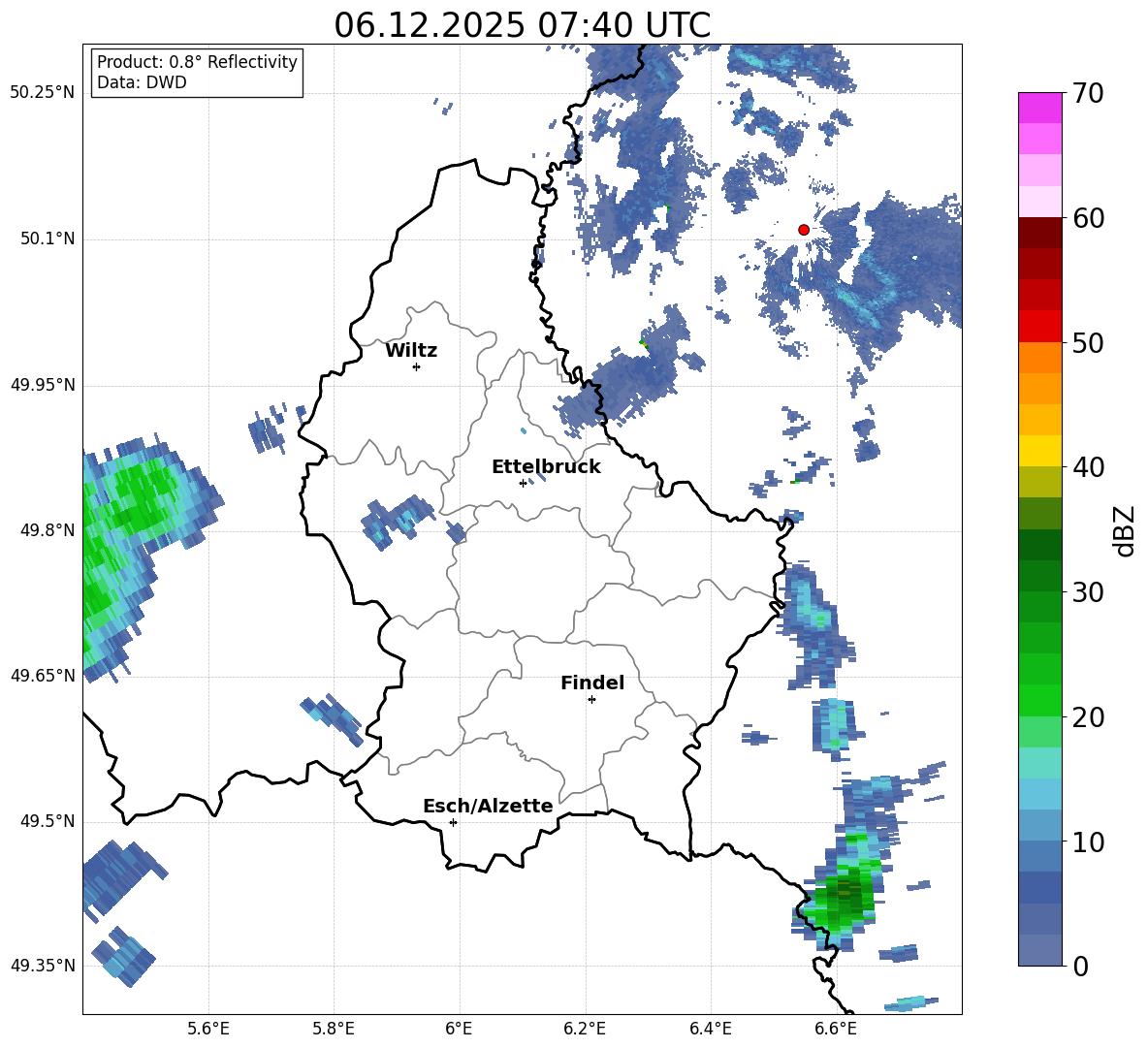The width and height of the screenshot is (1148, 1048).
Task: Click the colorbar value 30
Action: tap(1088, 592)
